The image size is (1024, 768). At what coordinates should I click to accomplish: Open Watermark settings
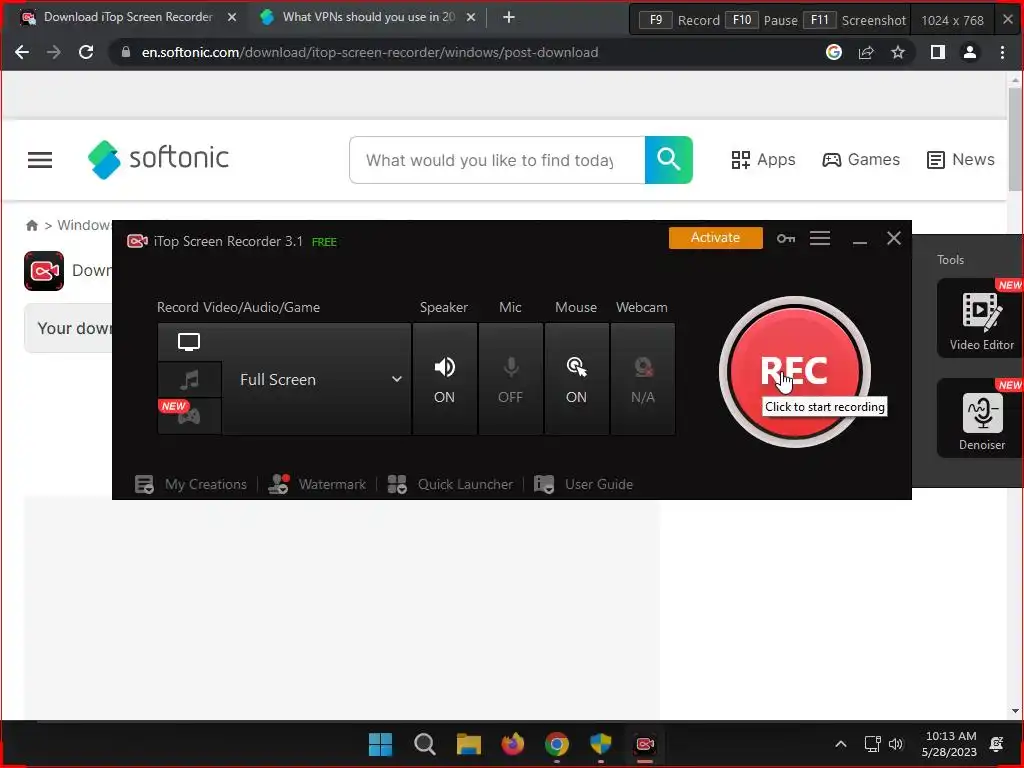tap(317, 484)
